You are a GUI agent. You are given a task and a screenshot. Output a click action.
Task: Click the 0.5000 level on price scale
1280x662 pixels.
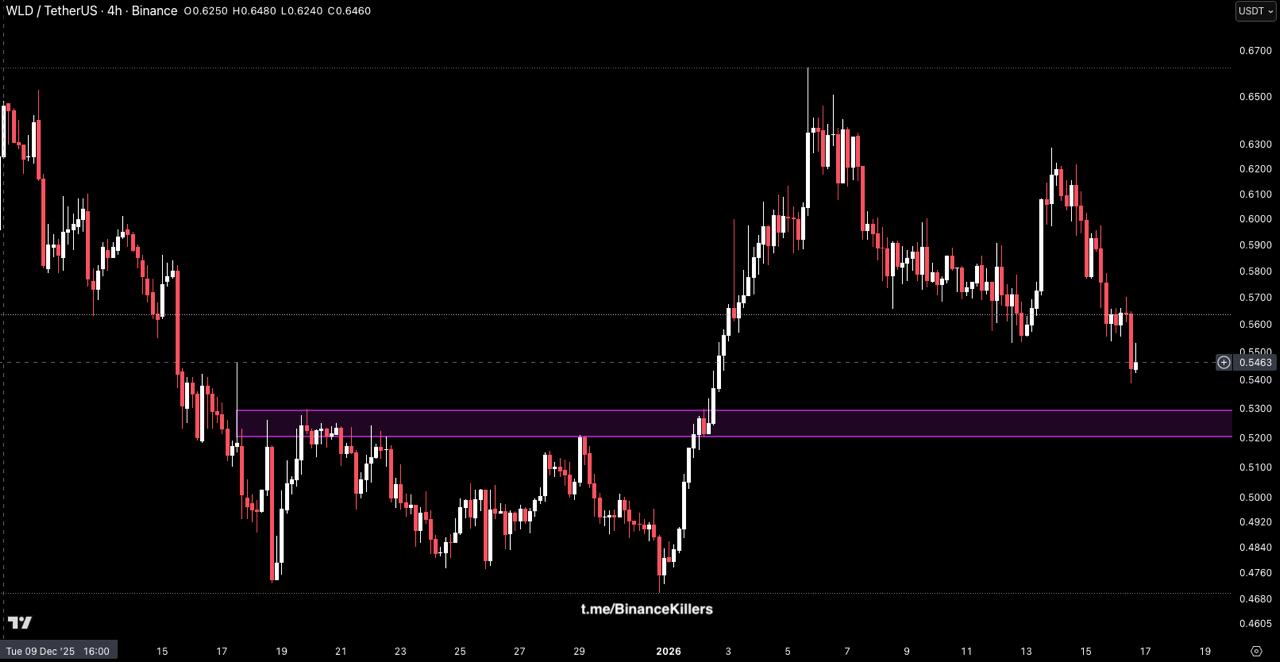(1254, 497)
